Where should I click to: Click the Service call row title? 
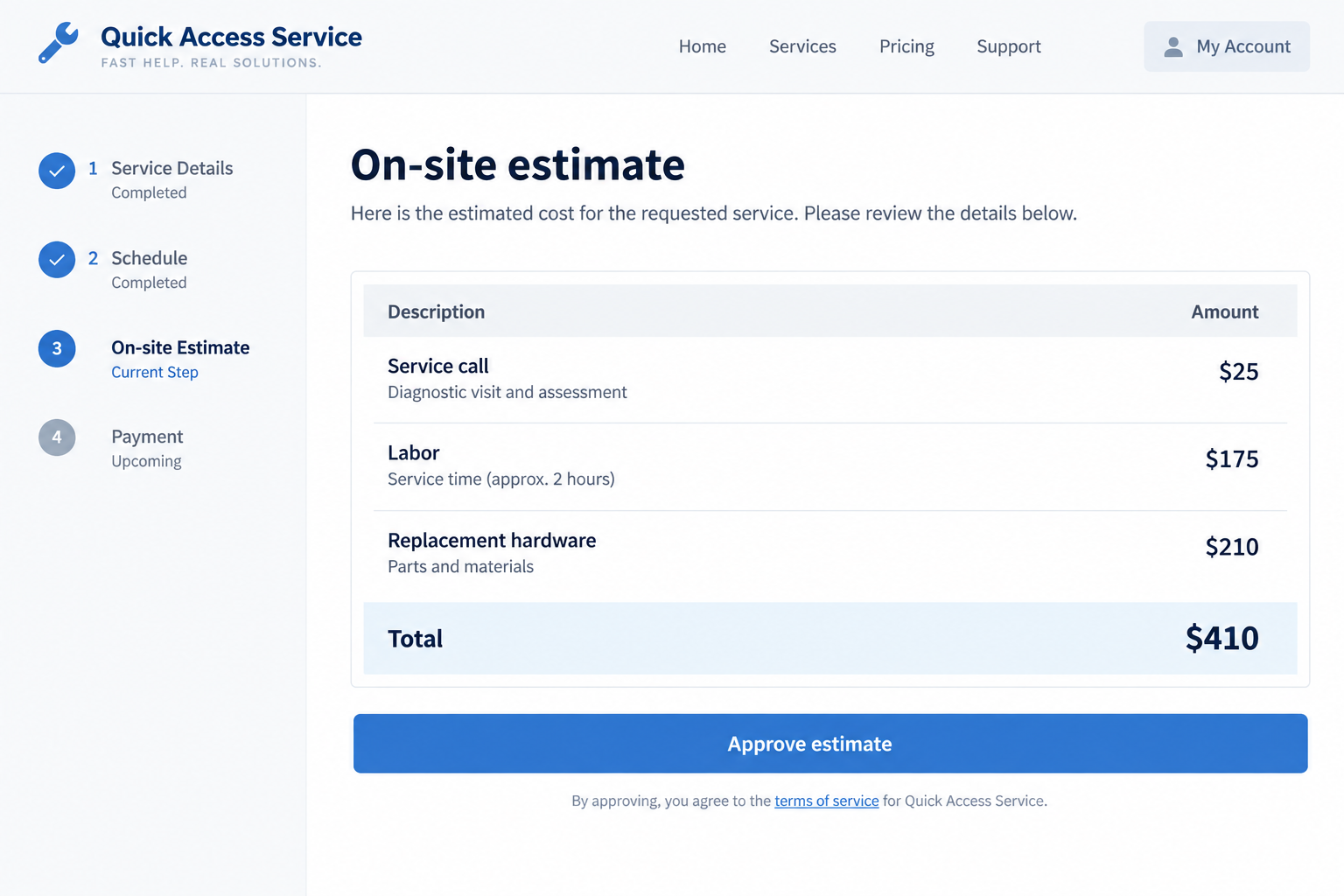(x=438, y=366)
